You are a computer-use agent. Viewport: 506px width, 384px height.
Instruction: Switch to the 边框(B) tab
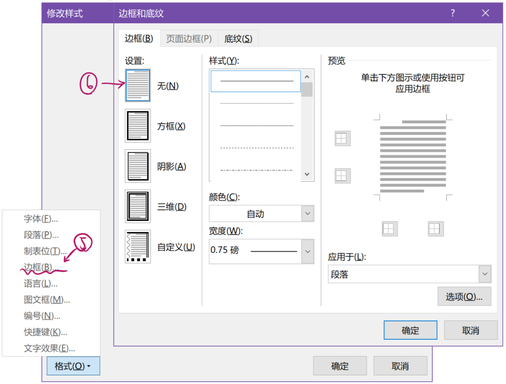[139, 39]
